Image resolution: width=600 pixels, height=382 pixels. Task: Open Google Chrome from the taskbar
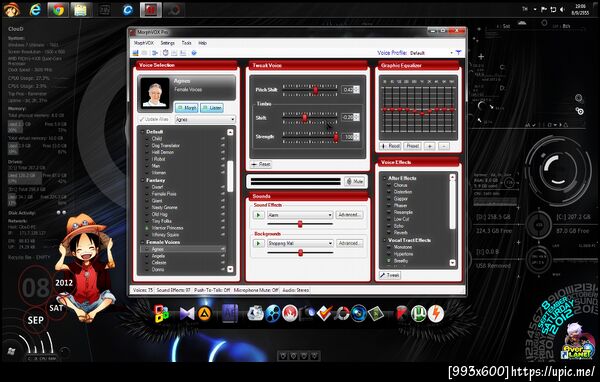pyautogui.click(x=58, y=10)
